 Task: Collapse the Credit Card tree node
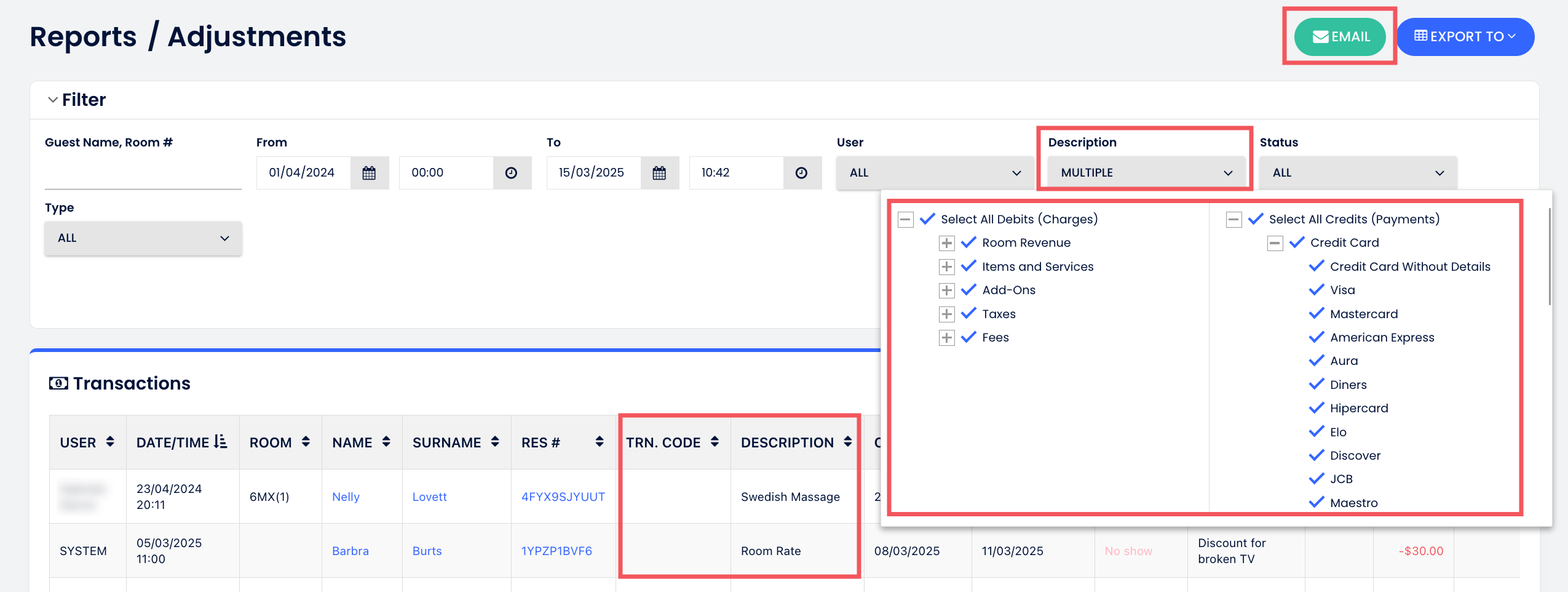coord(1275,243)
